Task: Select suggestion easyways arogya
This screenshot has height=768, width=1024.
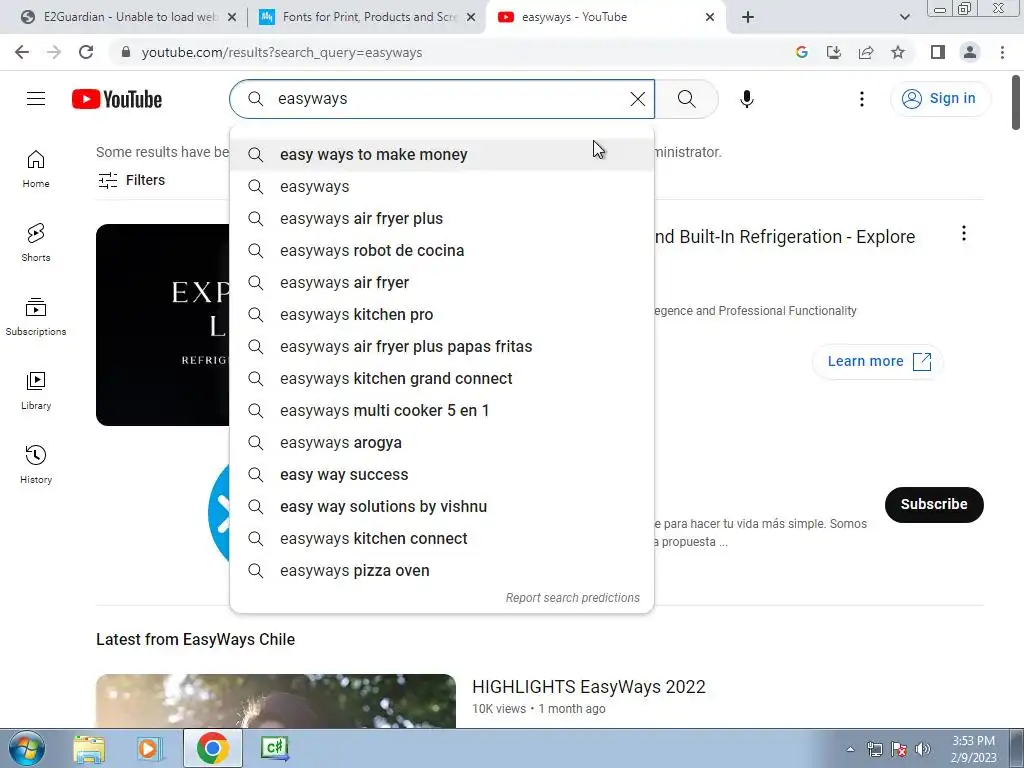Action: pyautogui.click(x=442, y=443)
